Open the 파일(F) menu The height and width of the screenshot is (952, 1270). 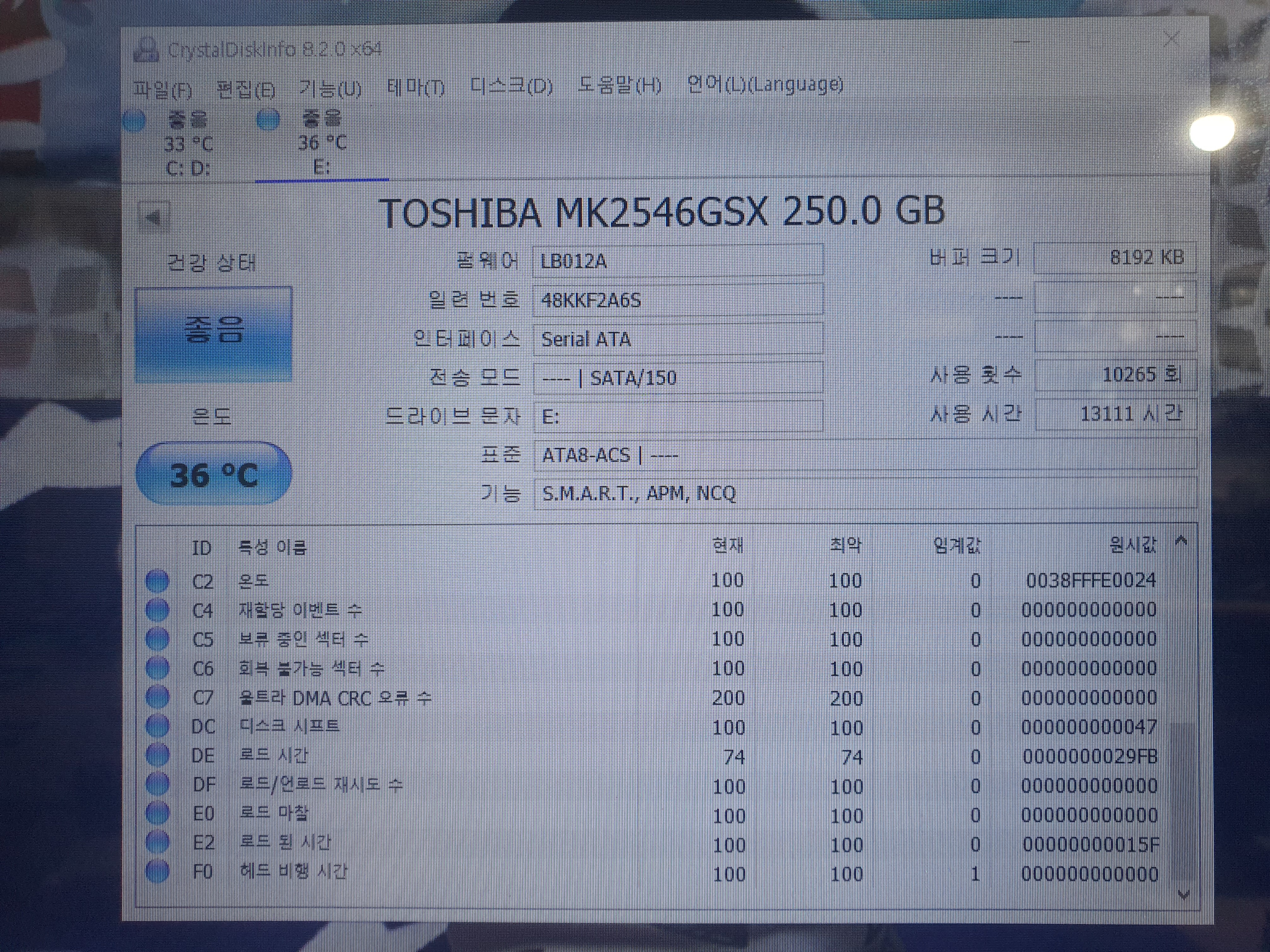[163, 89]
